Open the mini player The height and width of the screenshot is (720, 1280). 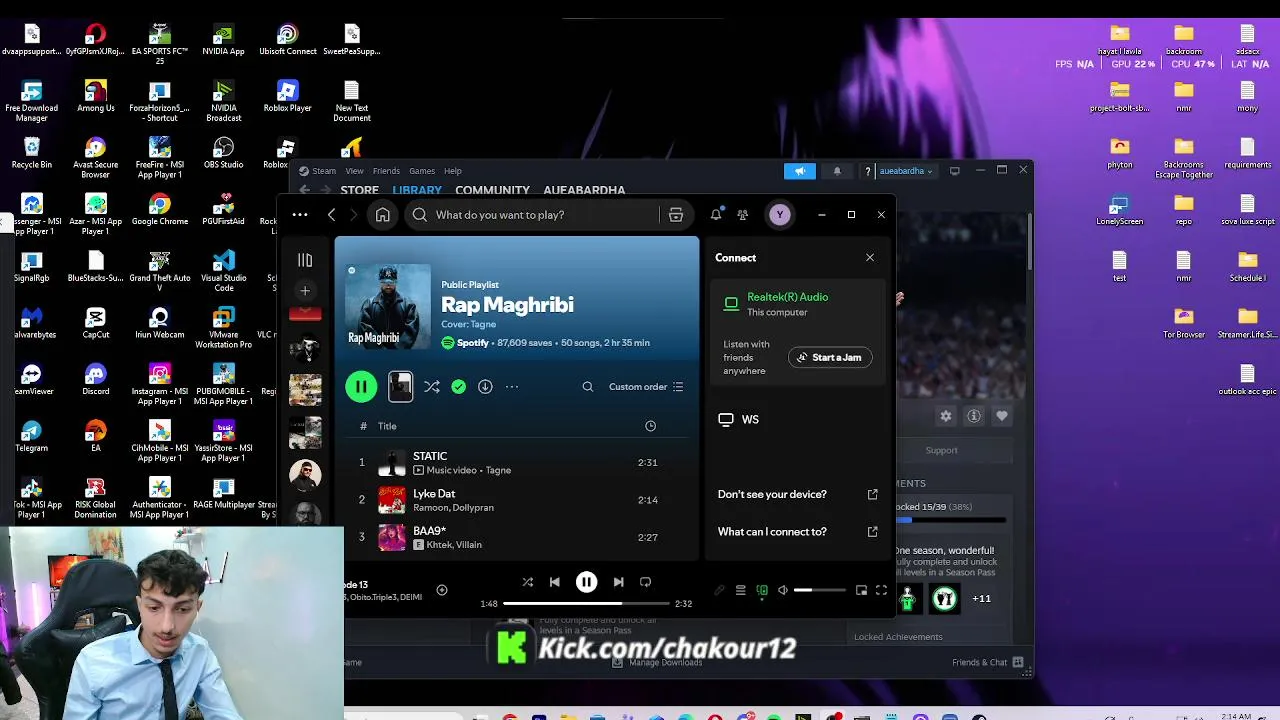coord(861,590)
